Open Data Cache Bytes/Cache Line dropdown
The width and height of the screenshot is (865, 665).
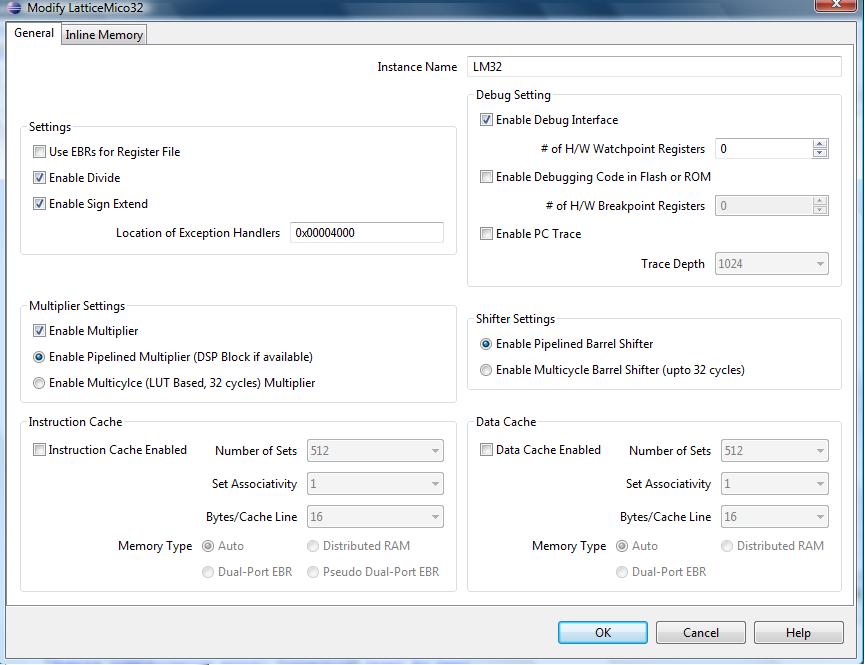(775, 517)
